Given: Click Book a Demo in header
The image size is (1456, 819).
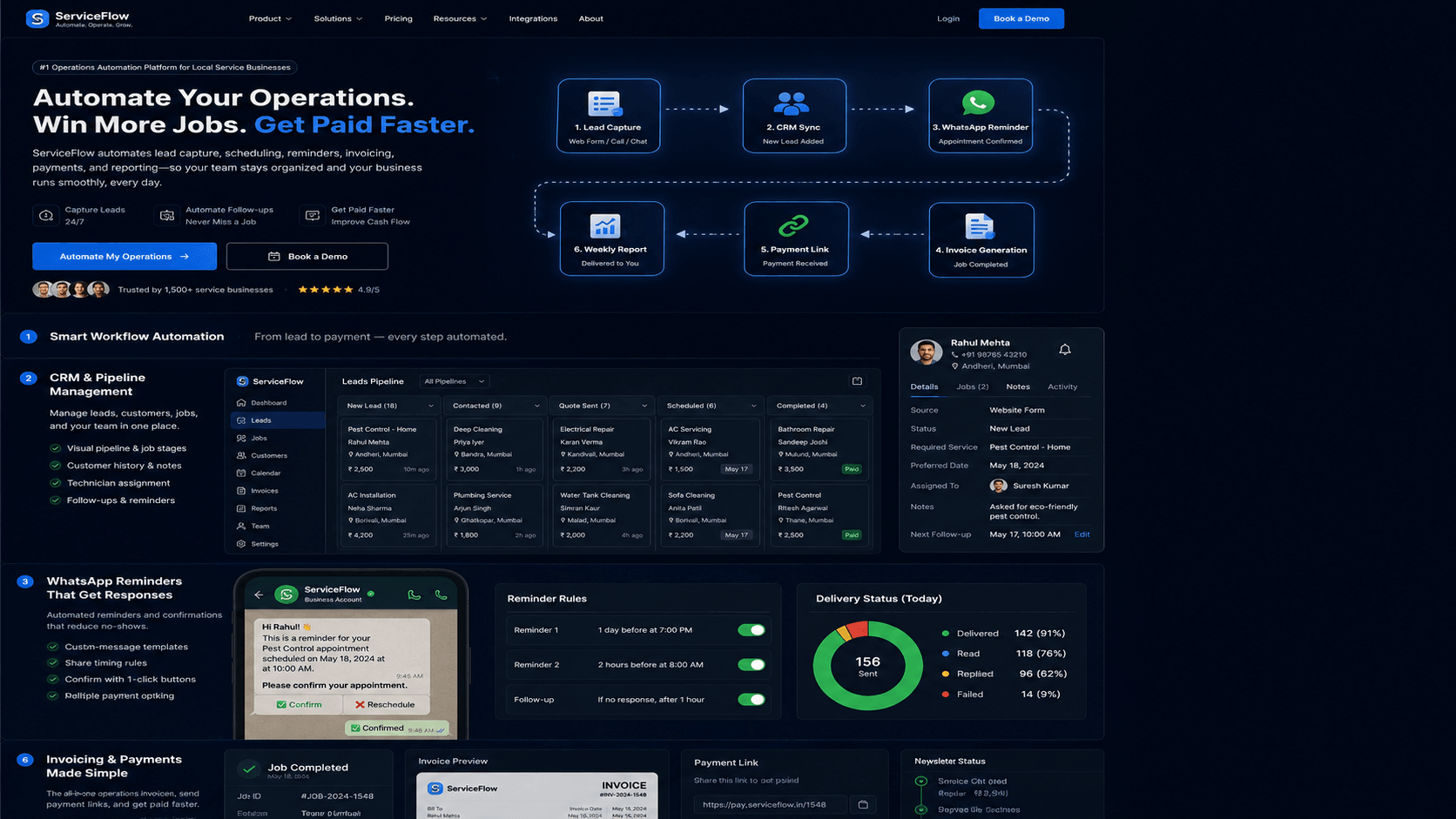Looking at the screenshot, I should [1021, 18].
